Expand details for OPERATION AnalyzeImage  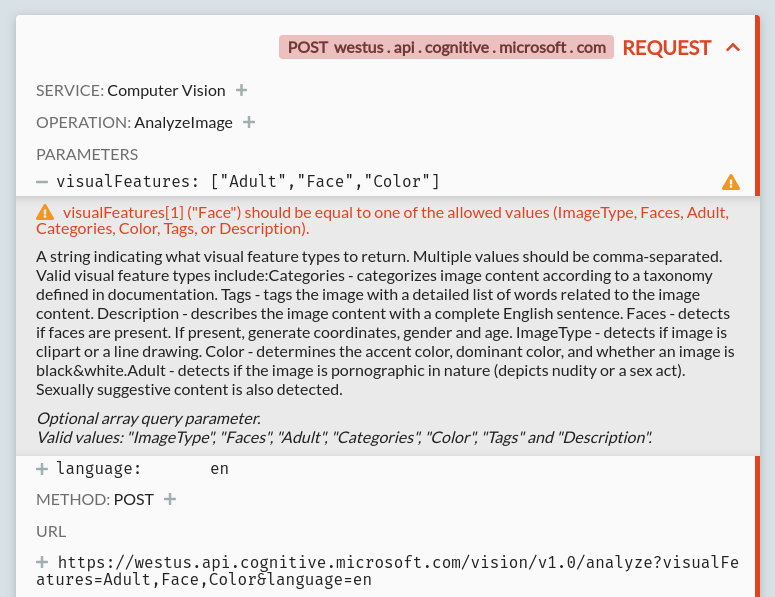click(x=249, y=122)
